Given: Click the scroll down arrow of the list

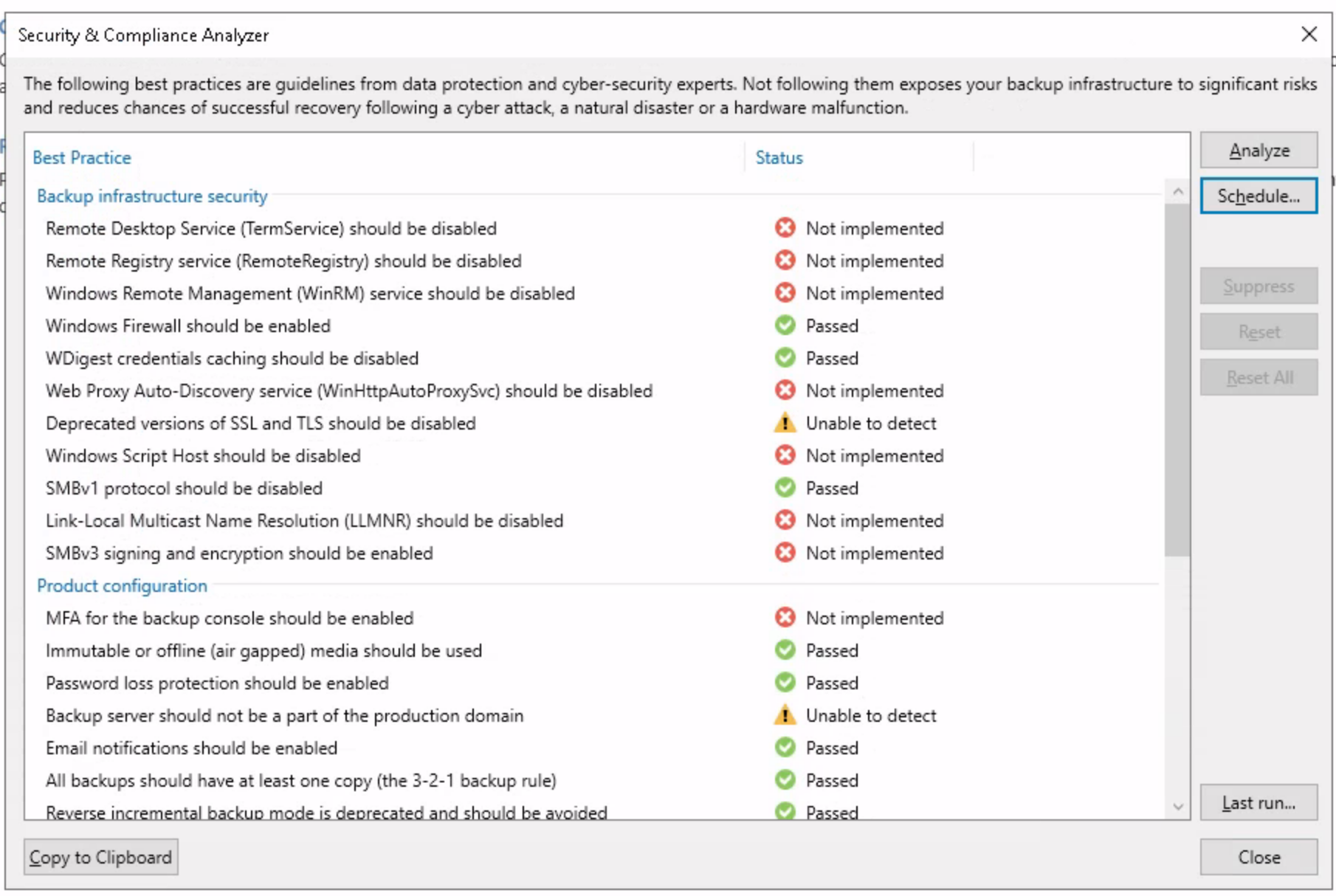Looking at the screenshot, I should click(1177, 807).
